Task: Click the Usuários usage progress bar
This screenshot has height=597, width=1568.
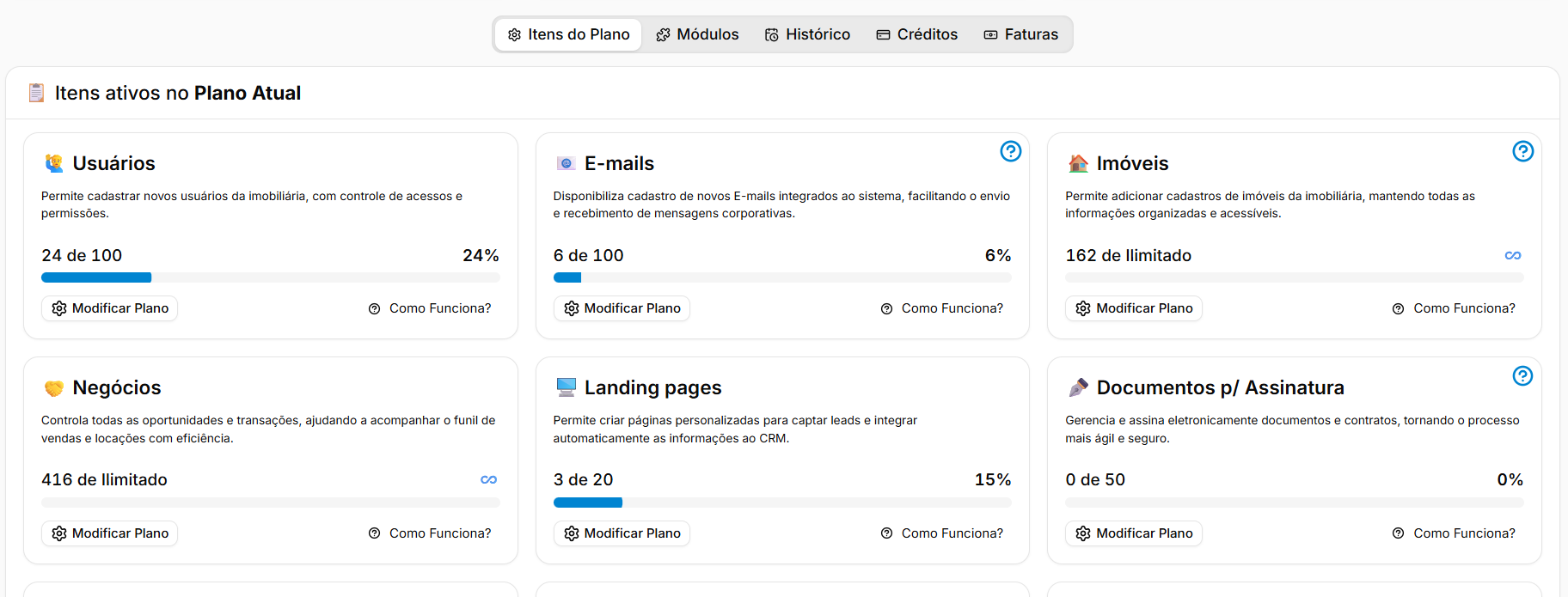Action: [x=271, y=277]
